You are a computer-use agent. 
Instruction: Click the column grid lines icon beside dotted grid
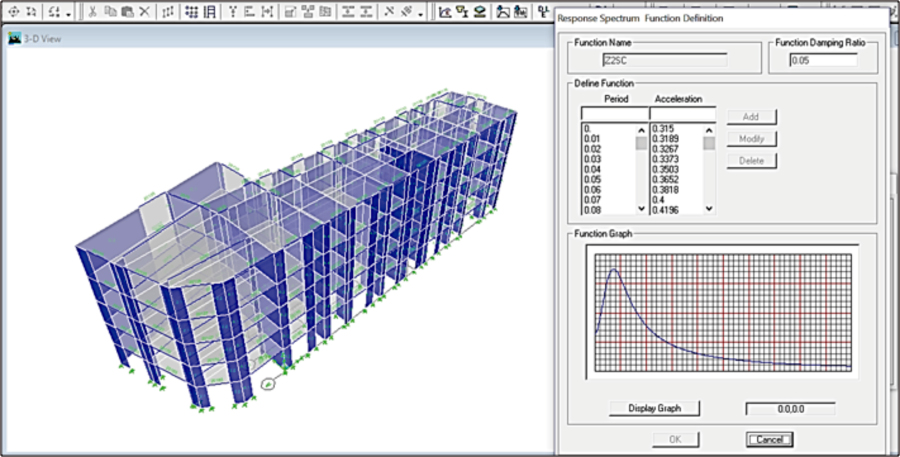click(x=210, y=11)
